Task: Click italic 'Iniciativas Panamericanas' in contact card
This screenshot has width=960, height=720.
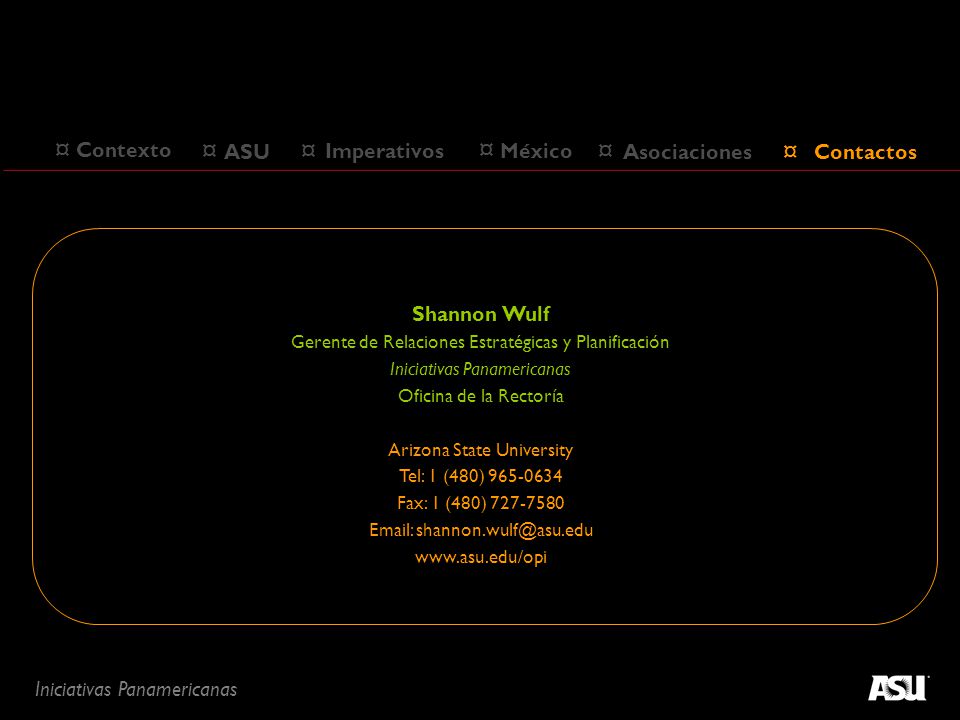Action: click(x=480, y=369)
